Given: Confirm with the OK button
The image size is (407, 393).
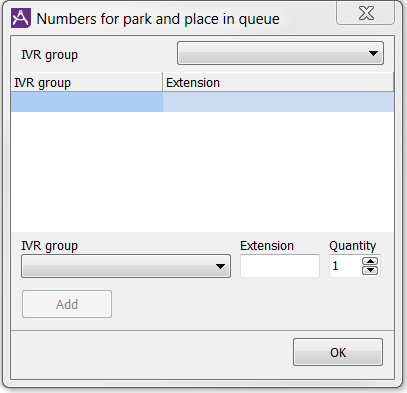Looking at the screenshot, I should click(x=338, y=352).
